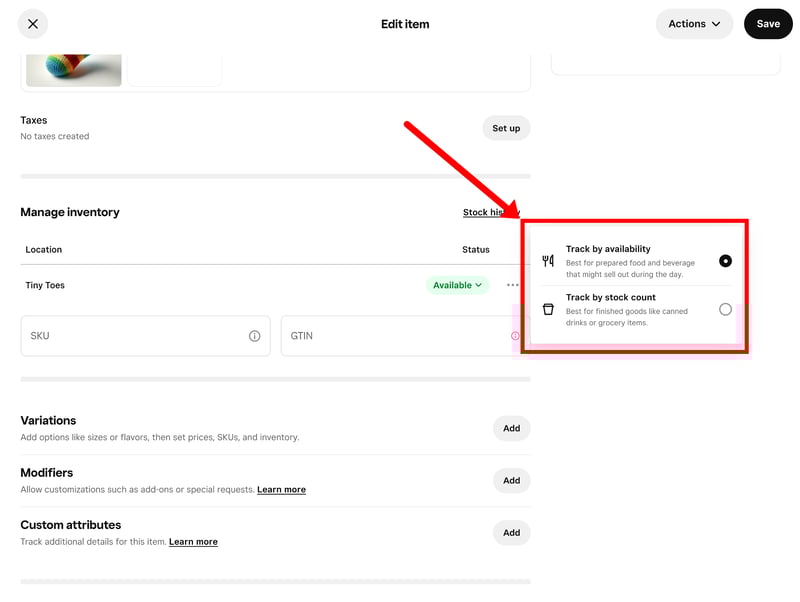Click the info icon in GTIN field

tap(515, 336)
